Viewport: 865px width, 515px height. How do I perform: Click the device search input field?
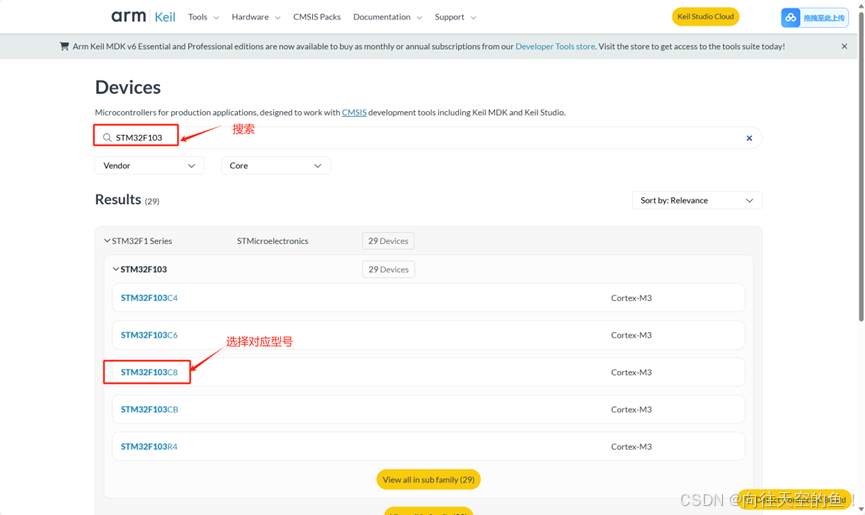[428, 137]
